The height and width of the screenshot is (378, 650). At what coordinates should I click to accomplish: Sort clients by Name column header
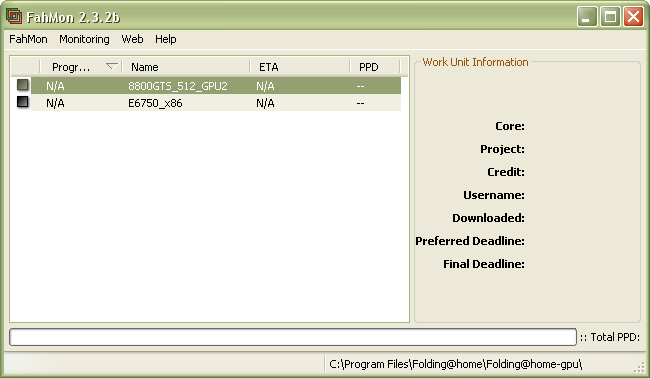pos(186,67)
